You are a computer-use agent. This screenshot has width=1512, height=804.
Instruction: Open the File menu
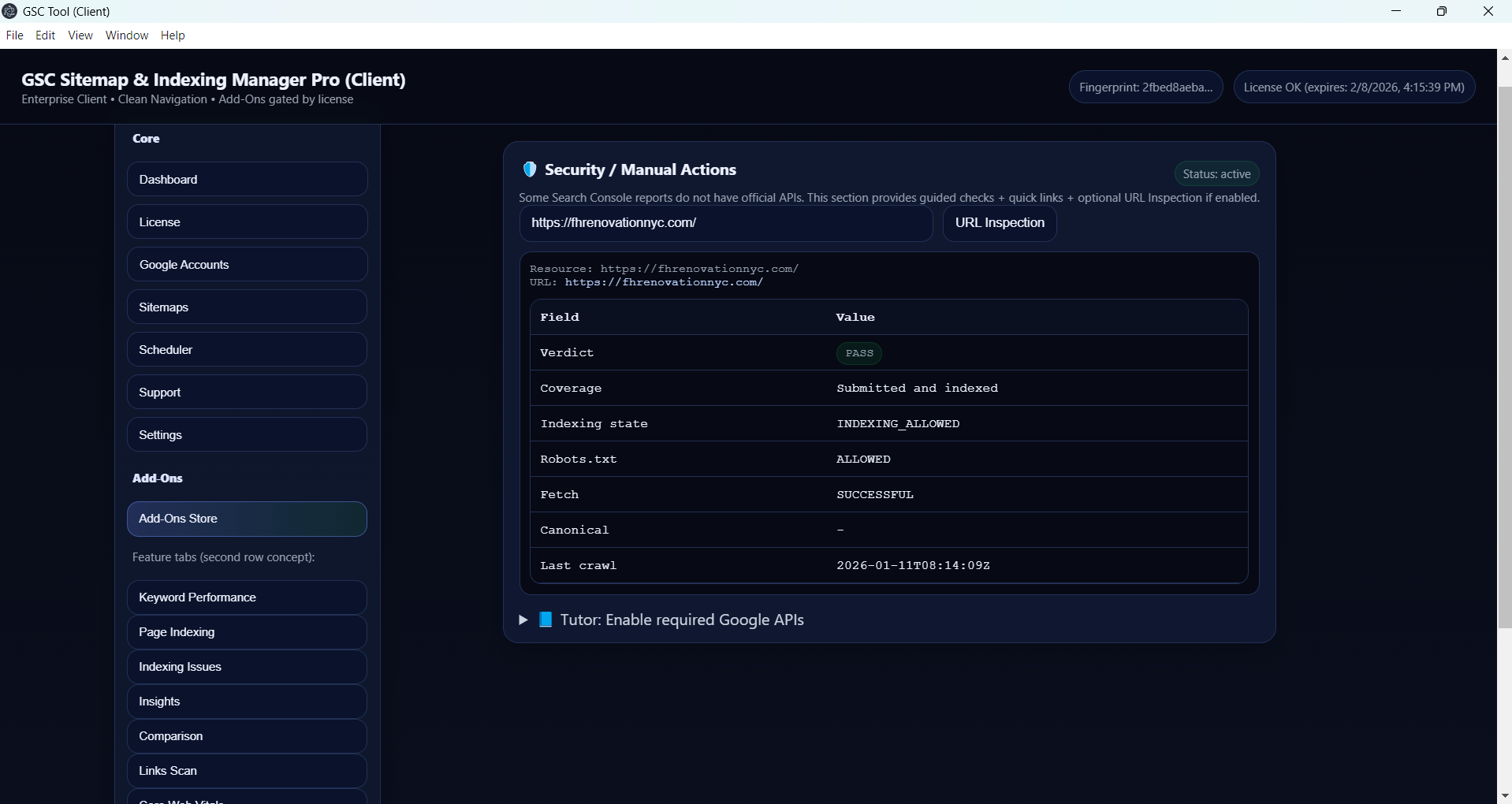tap(14, 35)
